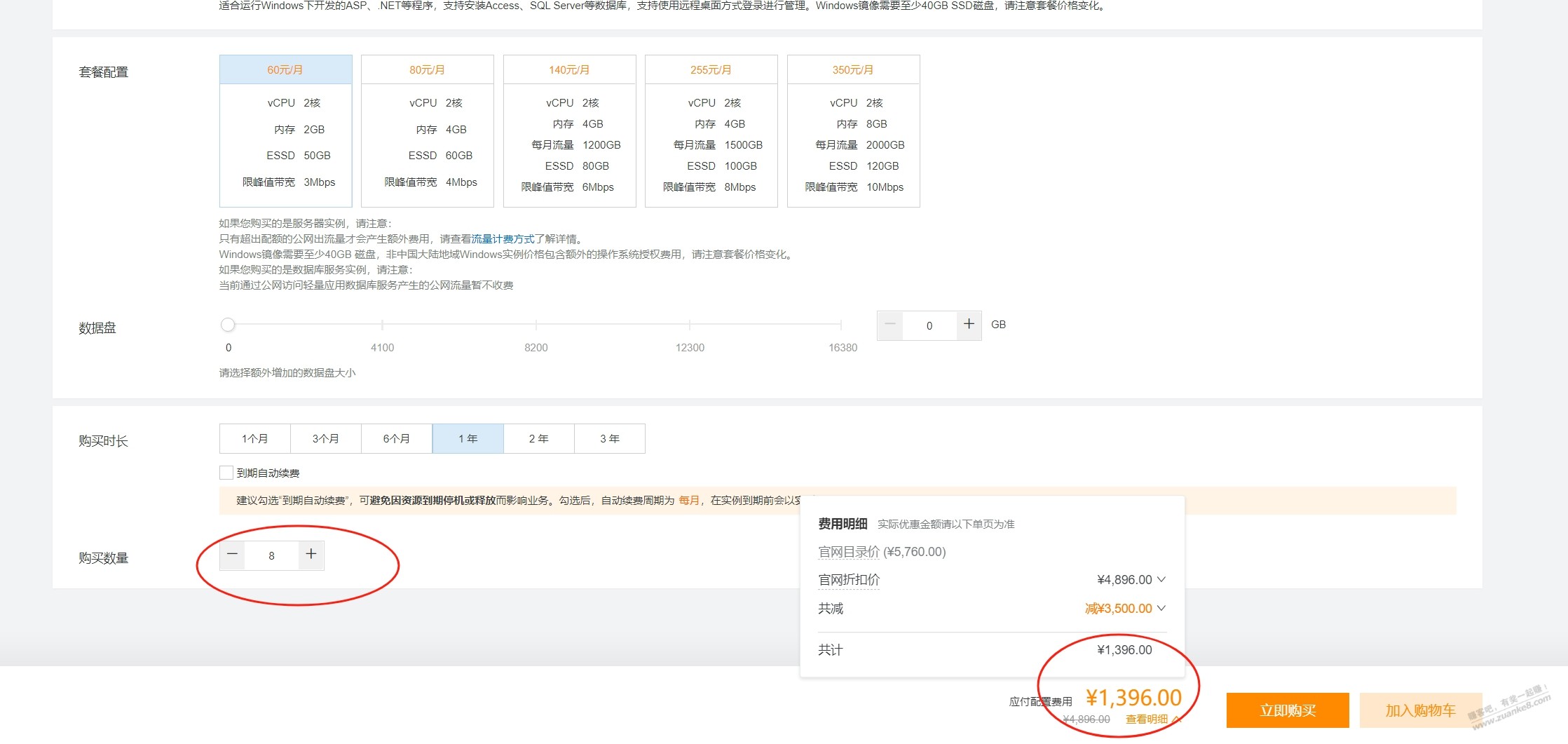
Task: Click the 立即购买 button
Action: click(x=1288, y=710)
